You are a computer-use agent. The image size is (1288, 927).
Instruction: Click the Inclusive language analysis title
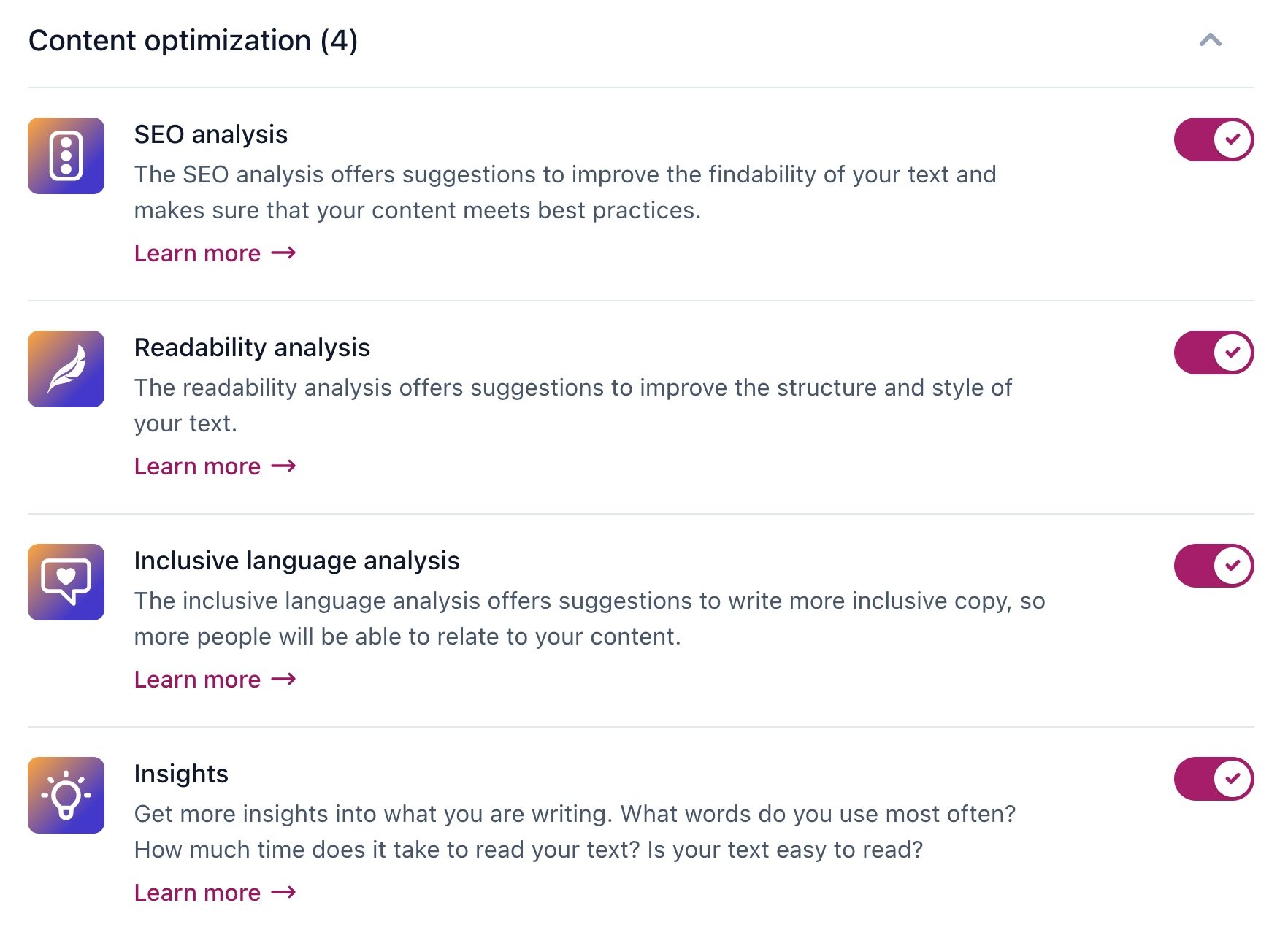296,561
